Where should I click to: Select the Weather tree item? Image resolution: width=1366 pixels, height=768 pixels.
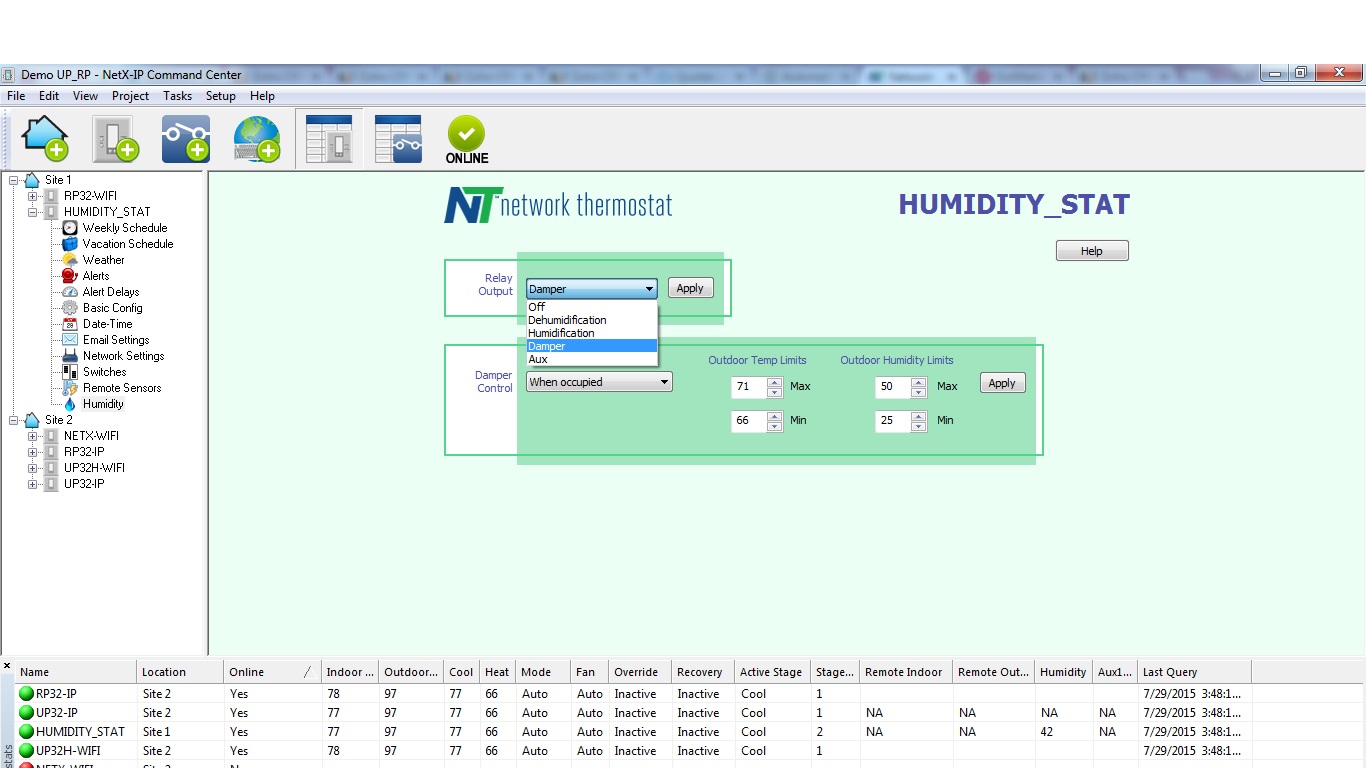(x=104, y=260)
